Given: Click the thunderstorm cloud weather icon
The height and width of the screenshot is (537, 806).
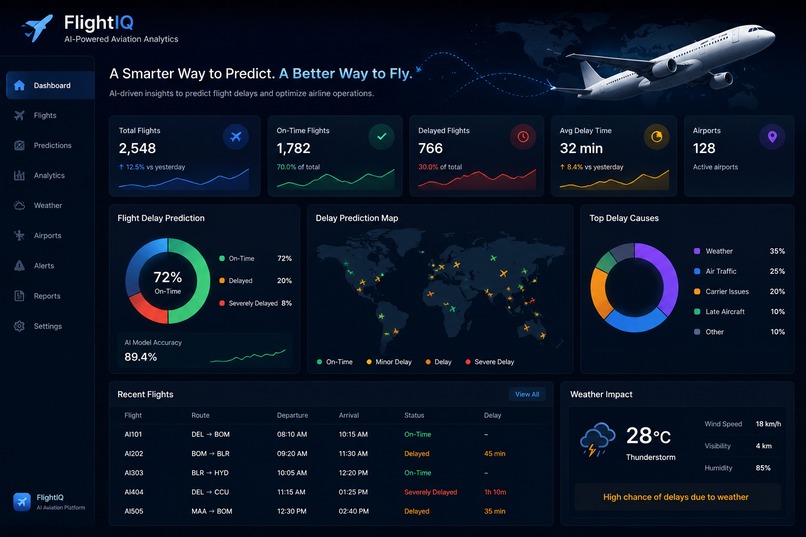Looking at the screenshot, I should pyautogui.click(x=597, y=439).
